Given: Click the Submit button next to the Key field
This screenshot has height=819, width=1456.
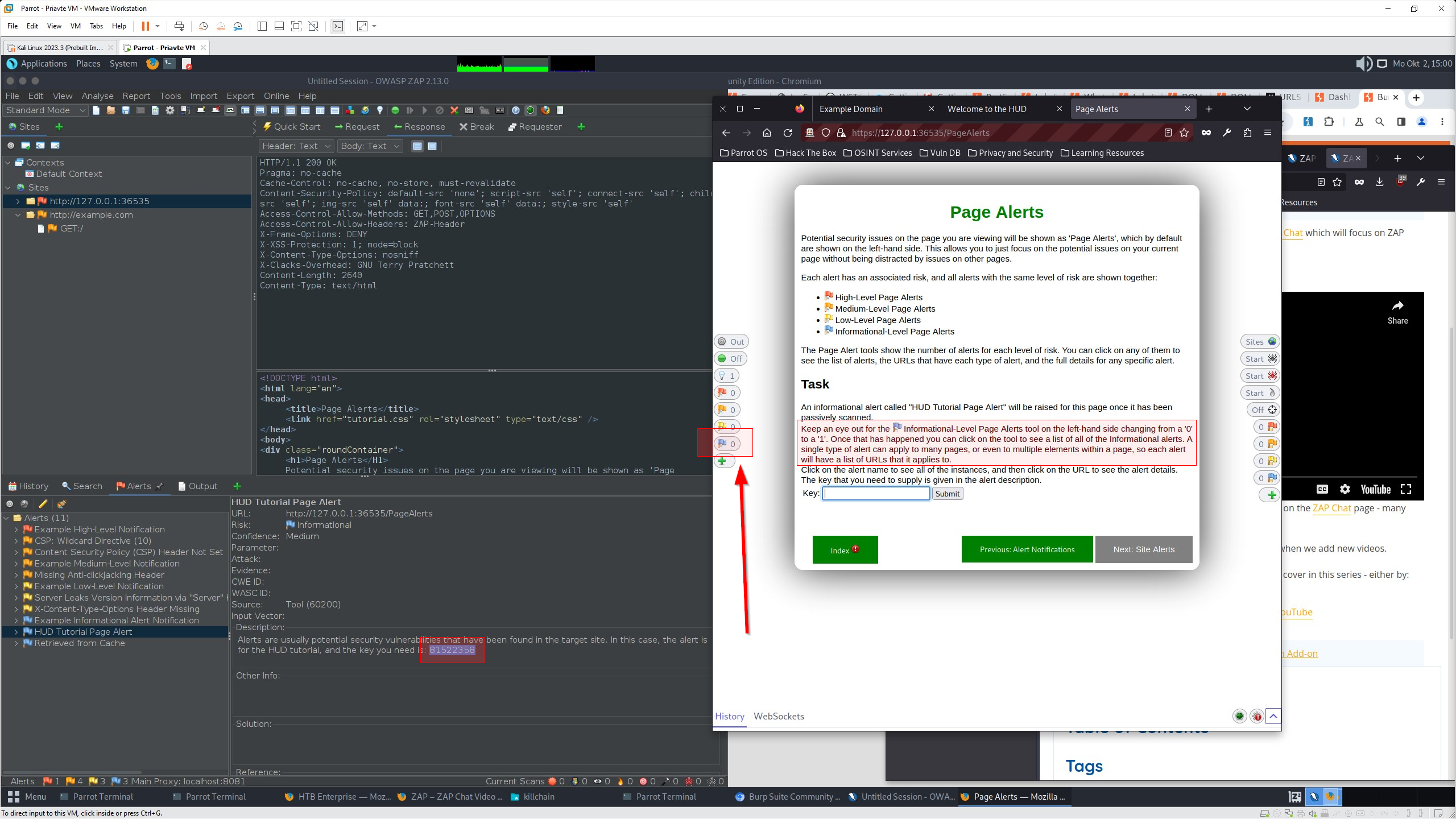Looking at the screenshot, I should point(947,494).
